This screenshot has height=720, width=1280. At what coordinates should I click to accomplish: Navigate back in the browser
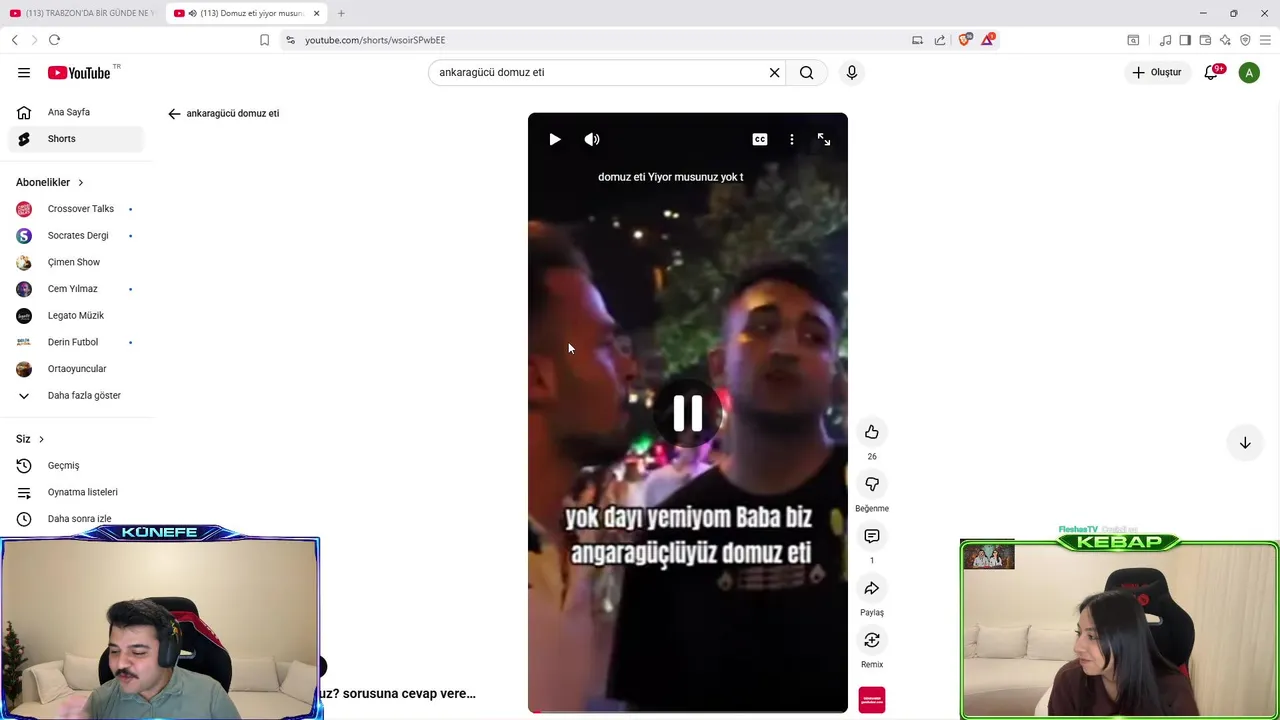(15, 40)
